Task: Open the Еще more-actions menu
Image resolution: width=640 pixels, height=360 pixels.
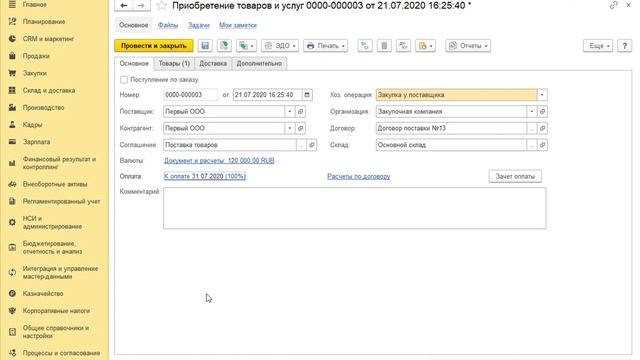Action: point(598,46)
